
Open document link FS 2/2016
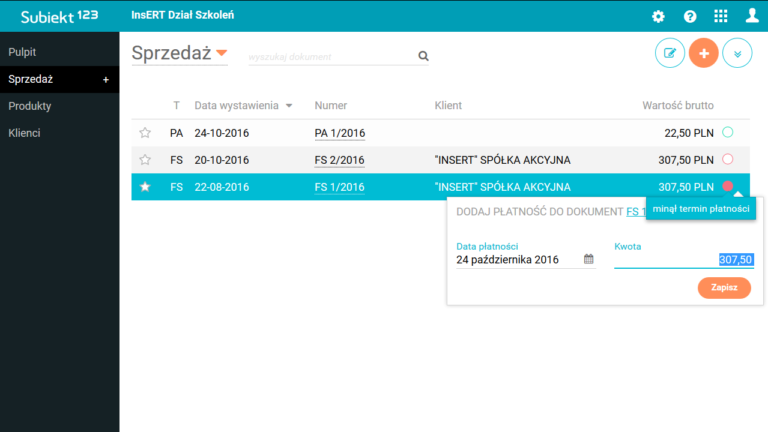(339, 160)
